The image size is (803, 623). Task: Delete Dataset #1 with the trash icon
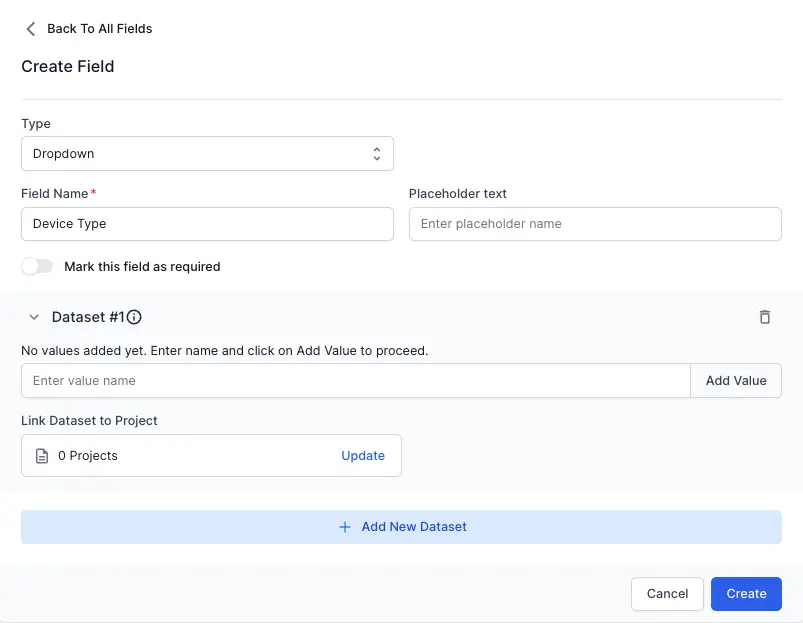coord(765,317)
